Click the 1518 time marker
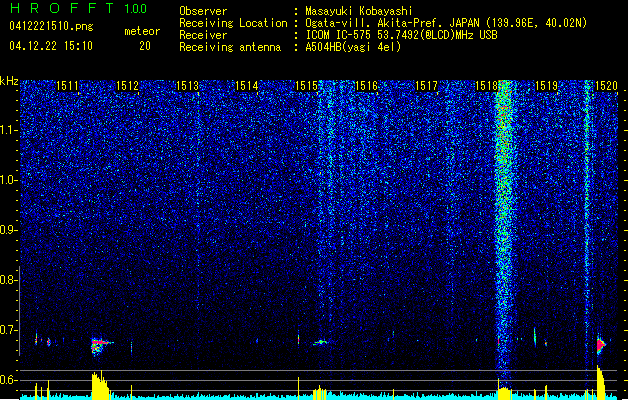The height and width of the screenshot is (400, 629). (x=486, y=86)
